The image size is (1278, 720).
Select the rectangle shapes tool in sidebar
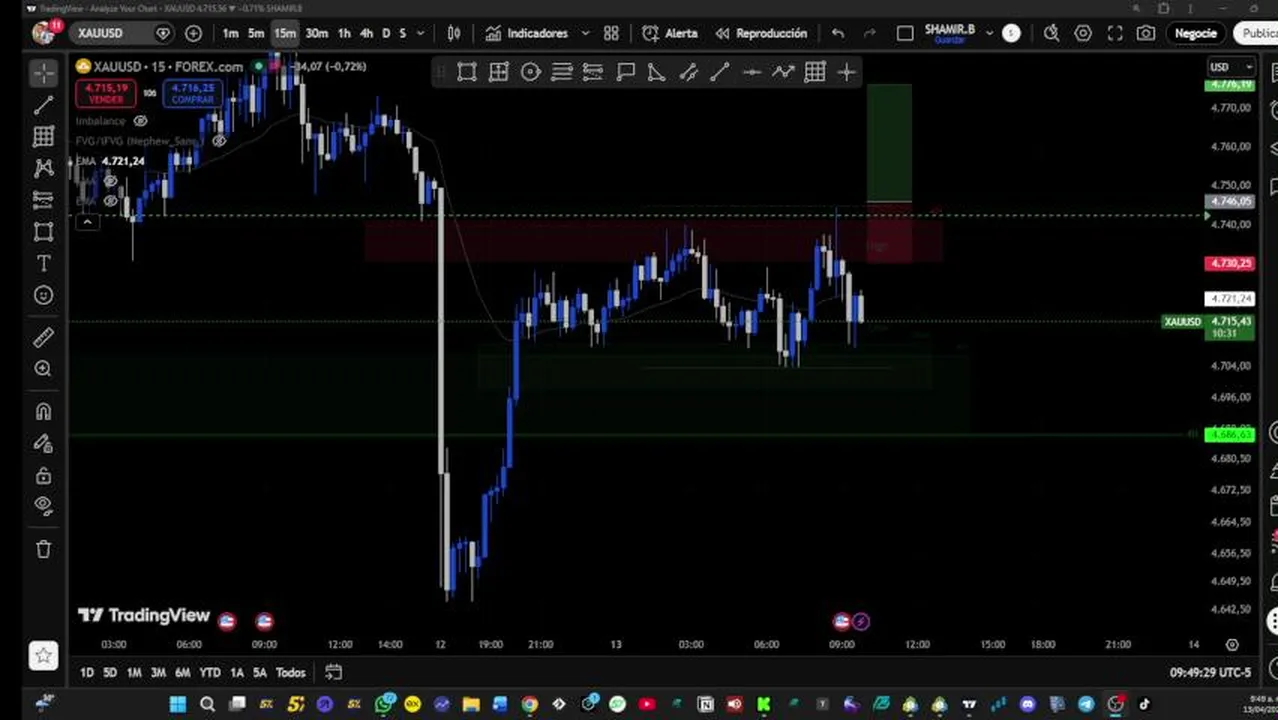click(43, 232)
